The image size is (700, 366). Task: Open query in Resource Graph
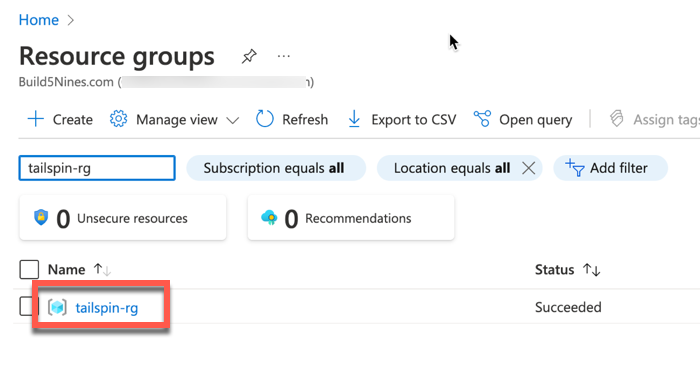[535, 120]
